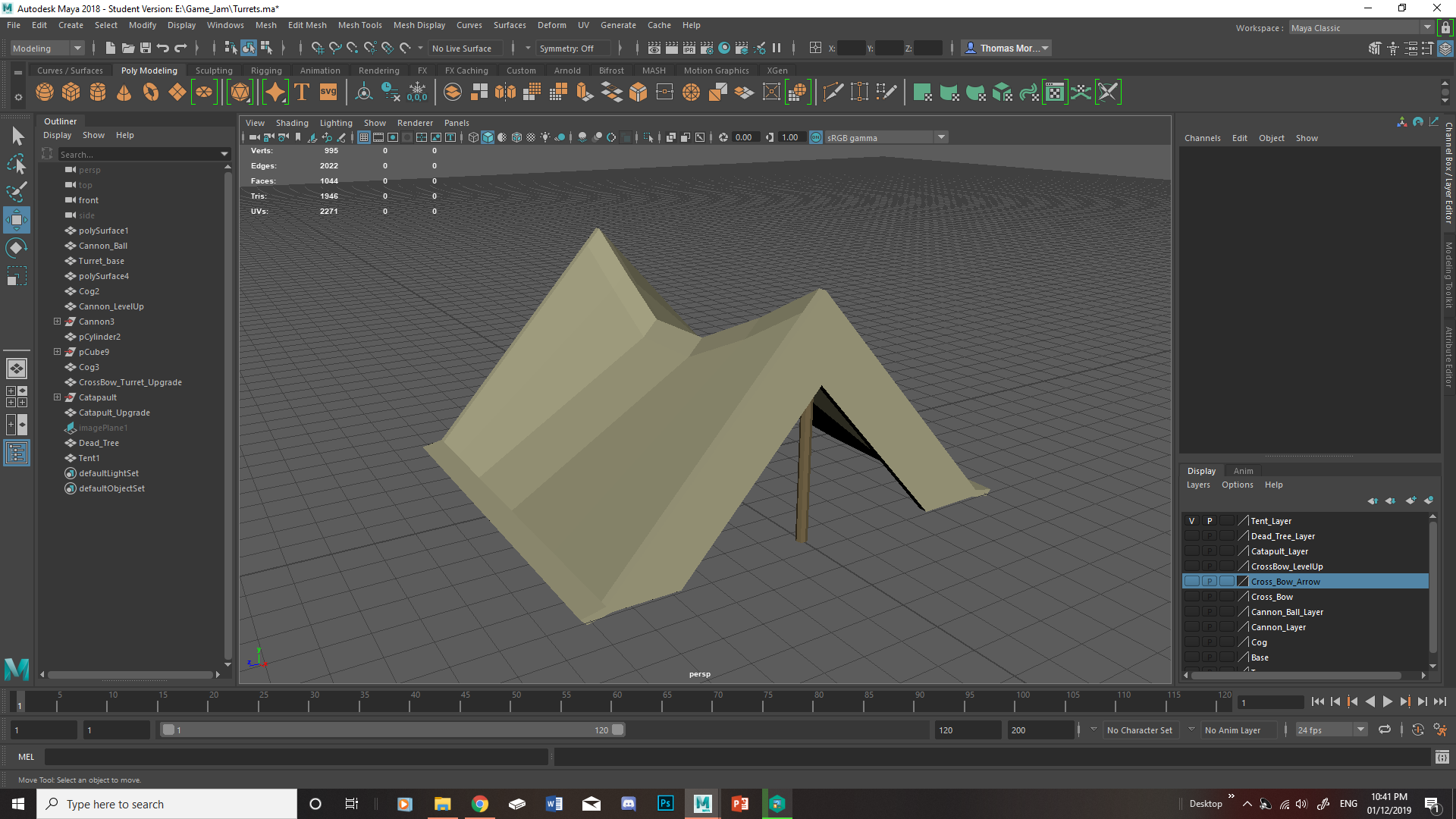Screen dimensions: 1456x819
Task: Open the Mesh Tools menu
Action: (x=359, y=25)
